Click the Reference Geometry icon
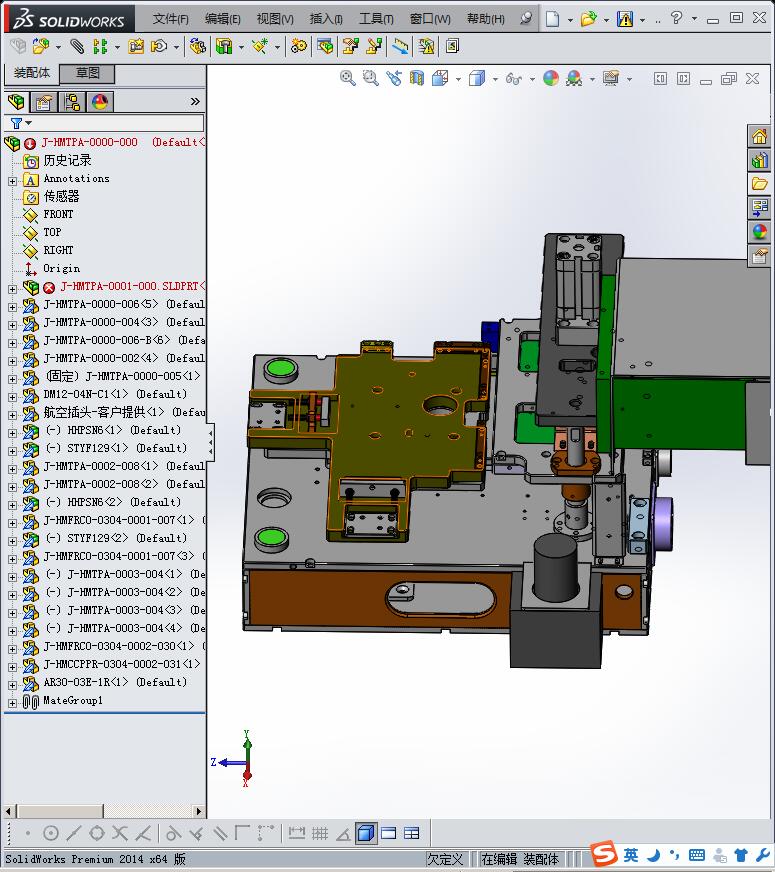The image size is (775, 872). (260, 46)
